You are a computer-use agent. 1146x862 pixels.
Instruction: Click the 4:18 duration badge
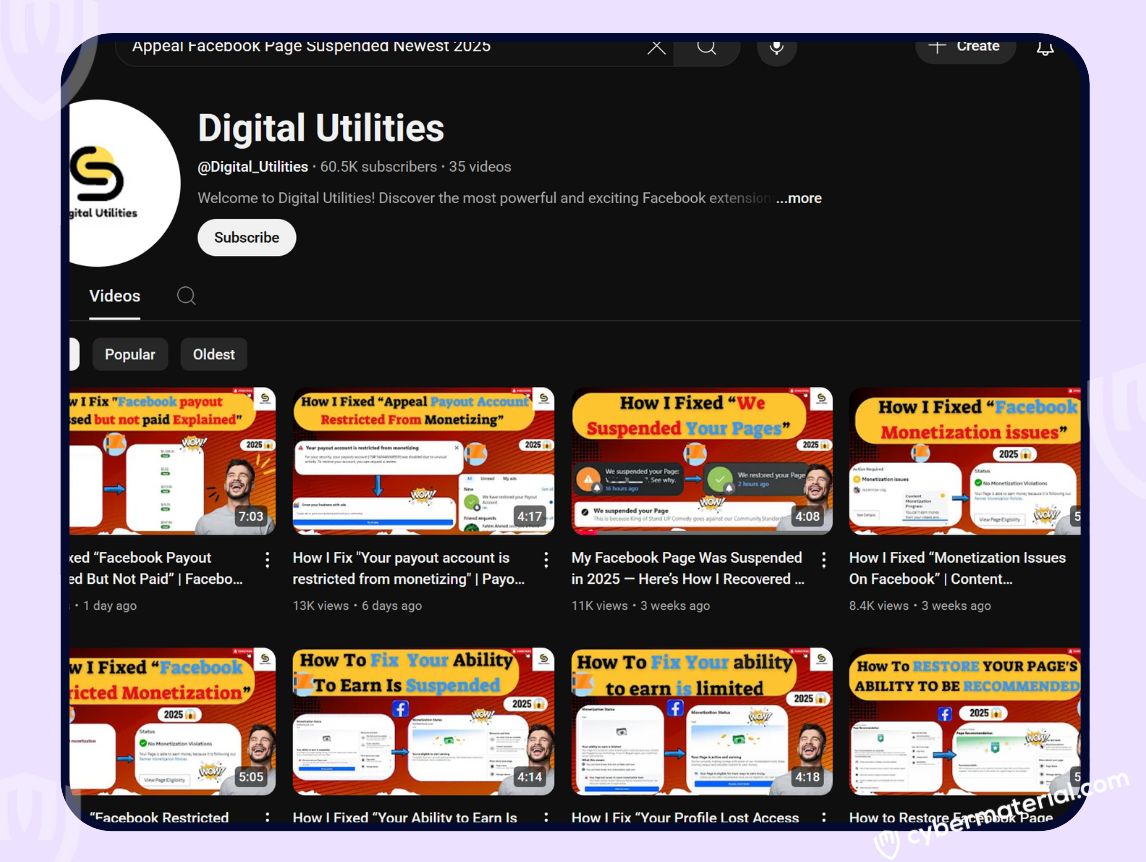pyautogui.click(x=808, y=776)
